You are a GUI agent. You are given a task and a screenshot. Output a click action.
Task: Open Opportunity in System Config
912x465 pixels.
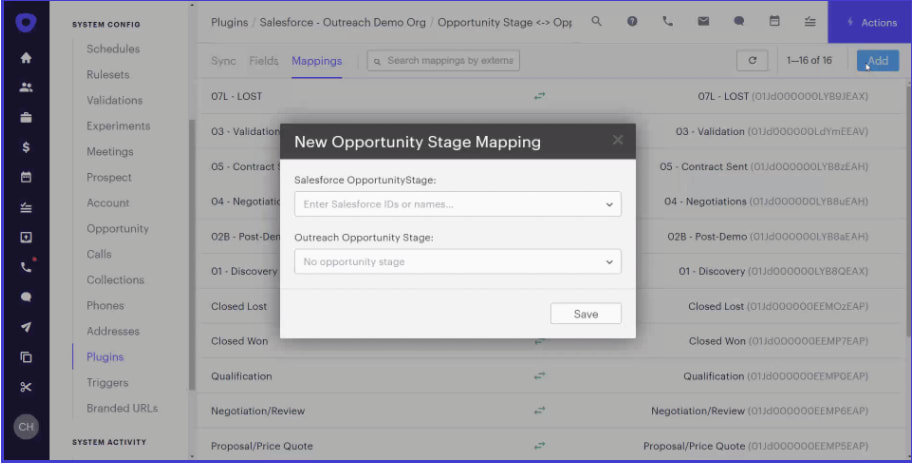click(117, 228)
